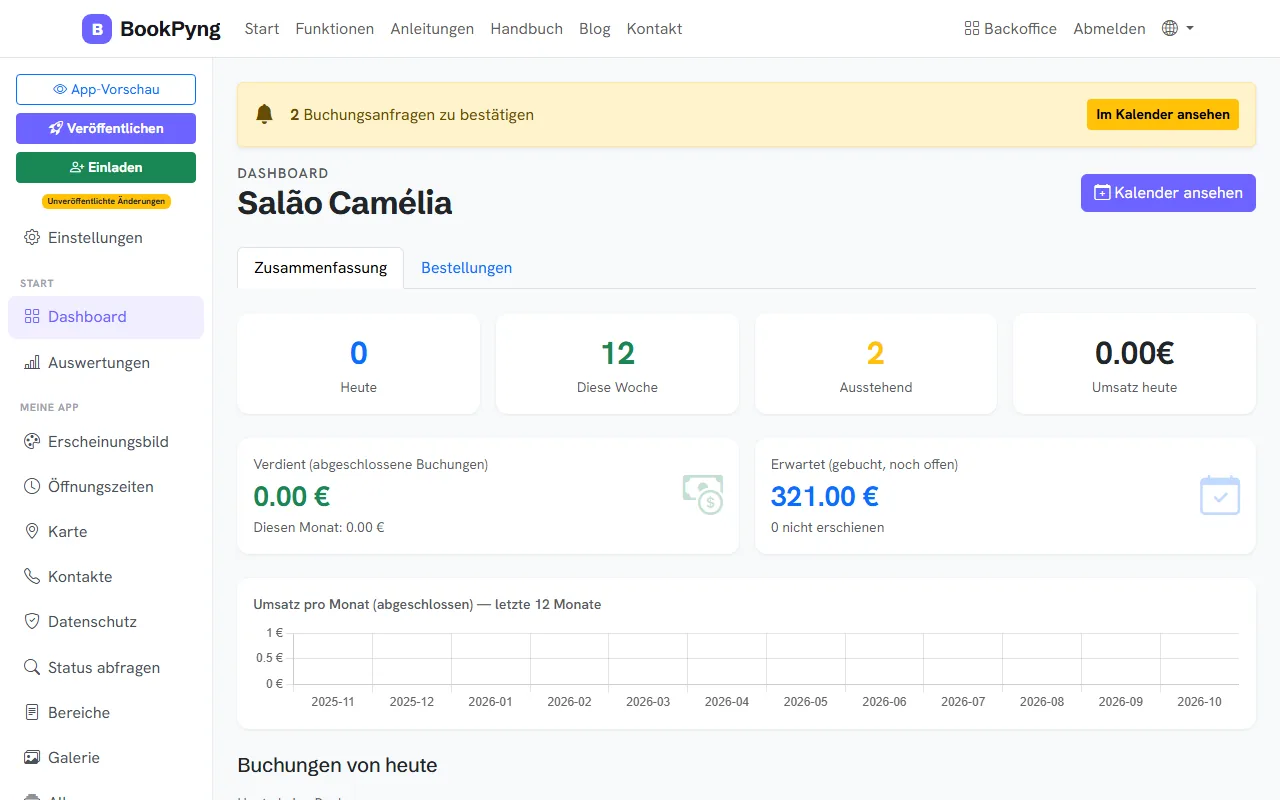Click Im Kalender ansehen yellow button
The image size is (1280, 800).
pyautogui.click(x=1163, y=114)
